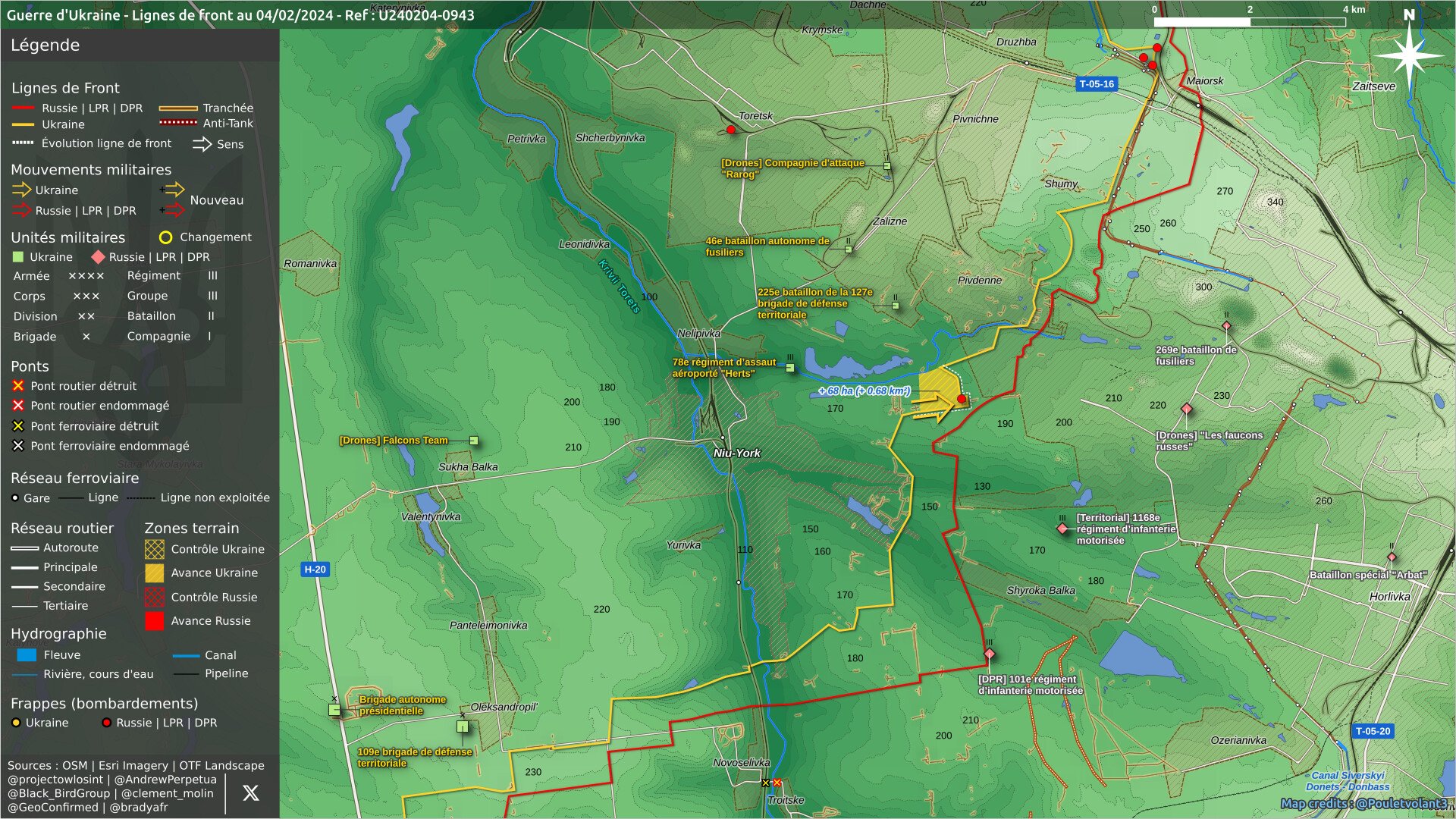Screen dimensions: 1456x819
Task: Click the Kryvyi Torets river label
Action: (620, 286)
